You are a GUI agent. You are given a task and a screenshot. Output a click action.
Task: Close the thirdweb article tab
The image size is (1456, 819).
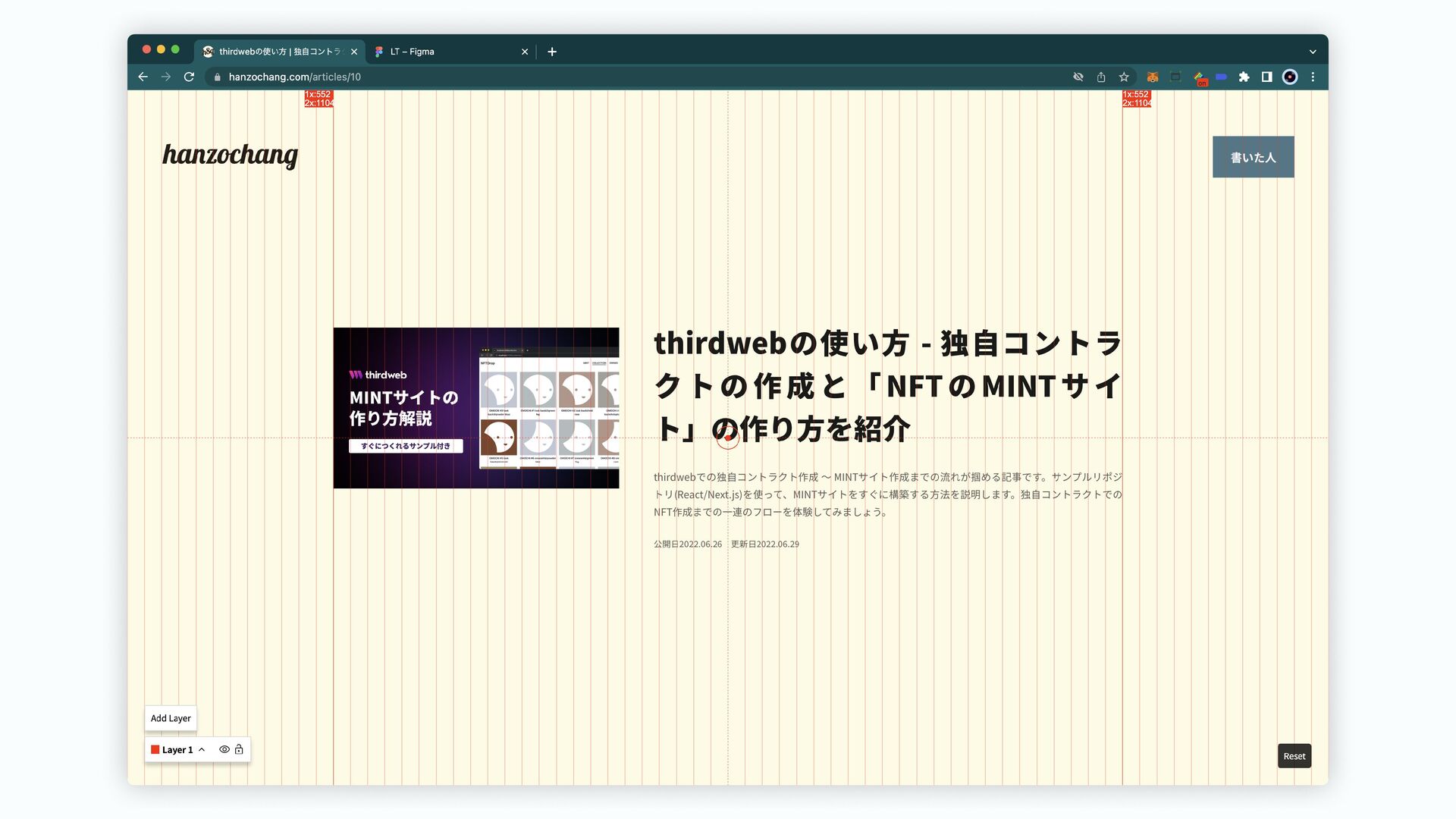[x=354, y=52]
